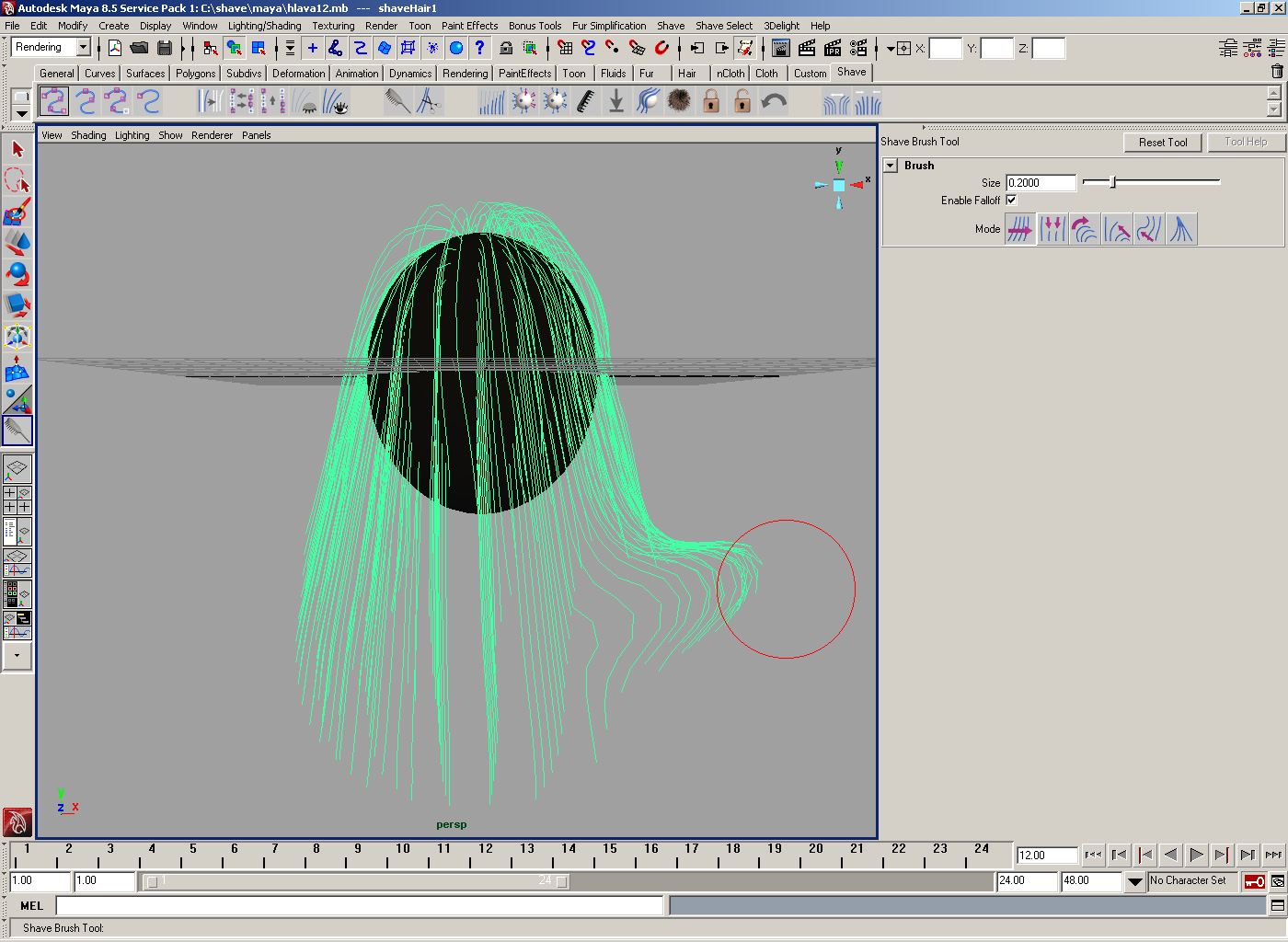
Task: Open the Fur Simplification menu
Action: tap(609, 26)
